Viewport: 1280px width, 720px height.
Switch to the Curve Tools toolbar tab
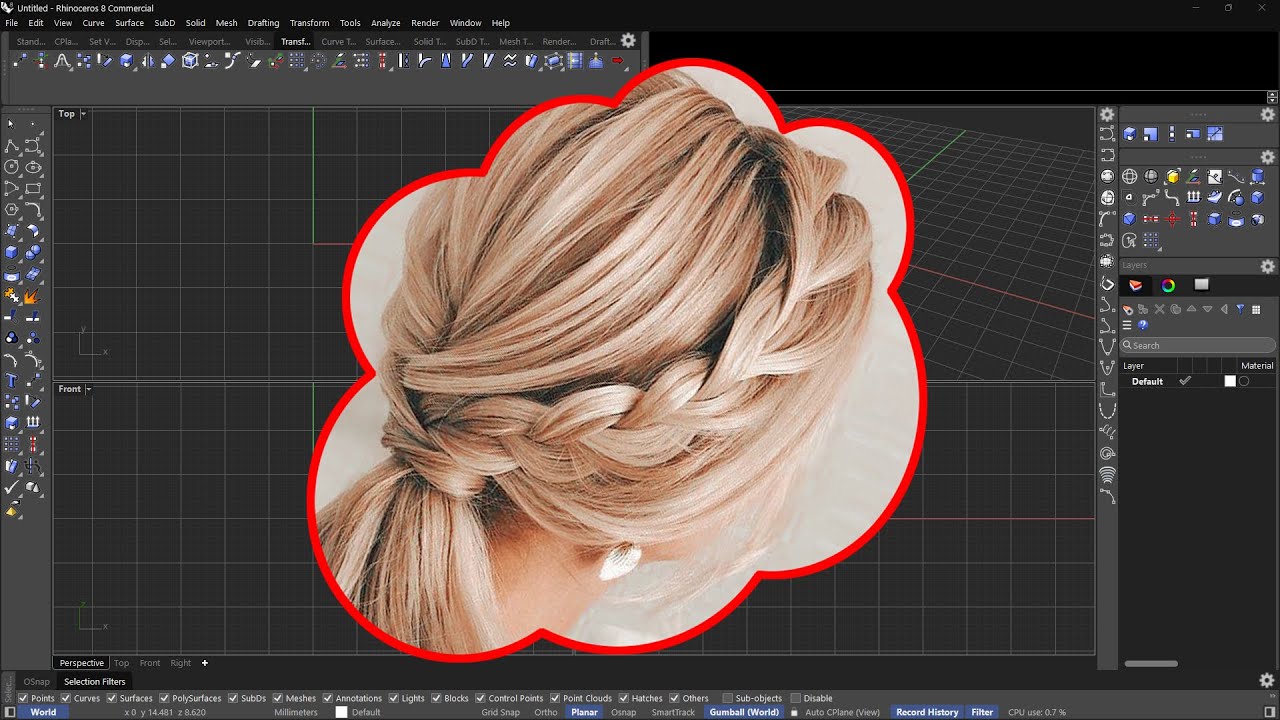(337, 41)
